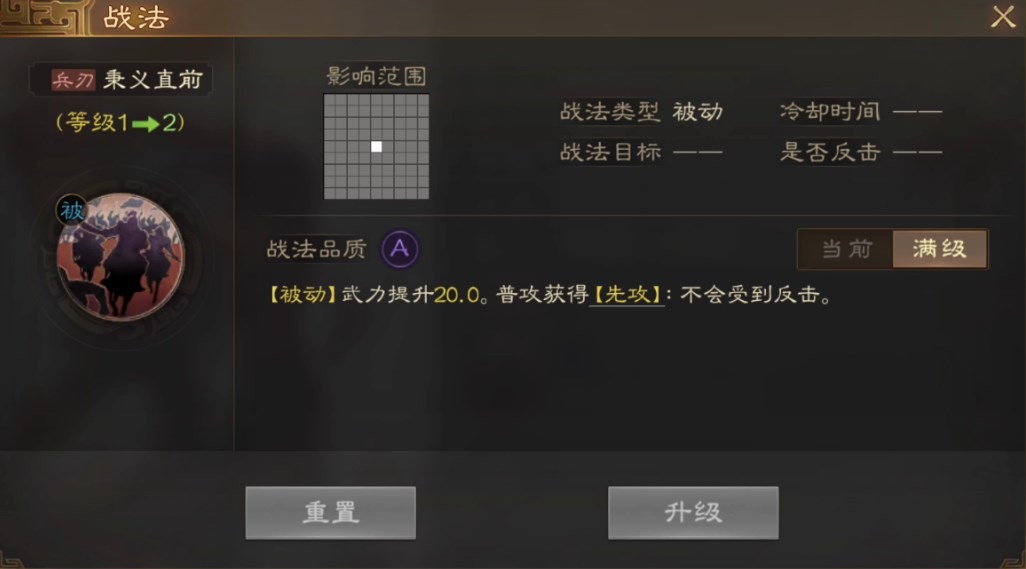Viewport: 1026px width, 569px height.
Task: Click the white center cell in range grid
Action: coord(376,147)
